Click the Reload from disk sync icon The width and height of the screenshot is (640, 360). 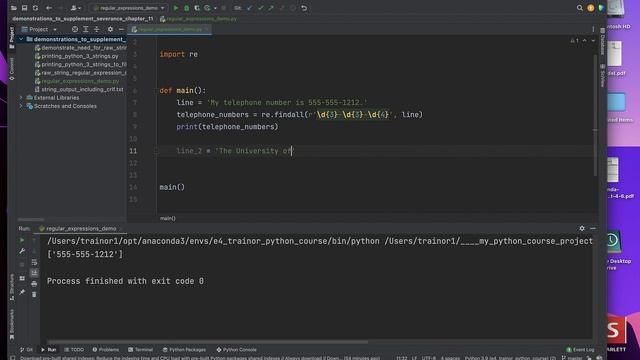(x=36, y=8)
